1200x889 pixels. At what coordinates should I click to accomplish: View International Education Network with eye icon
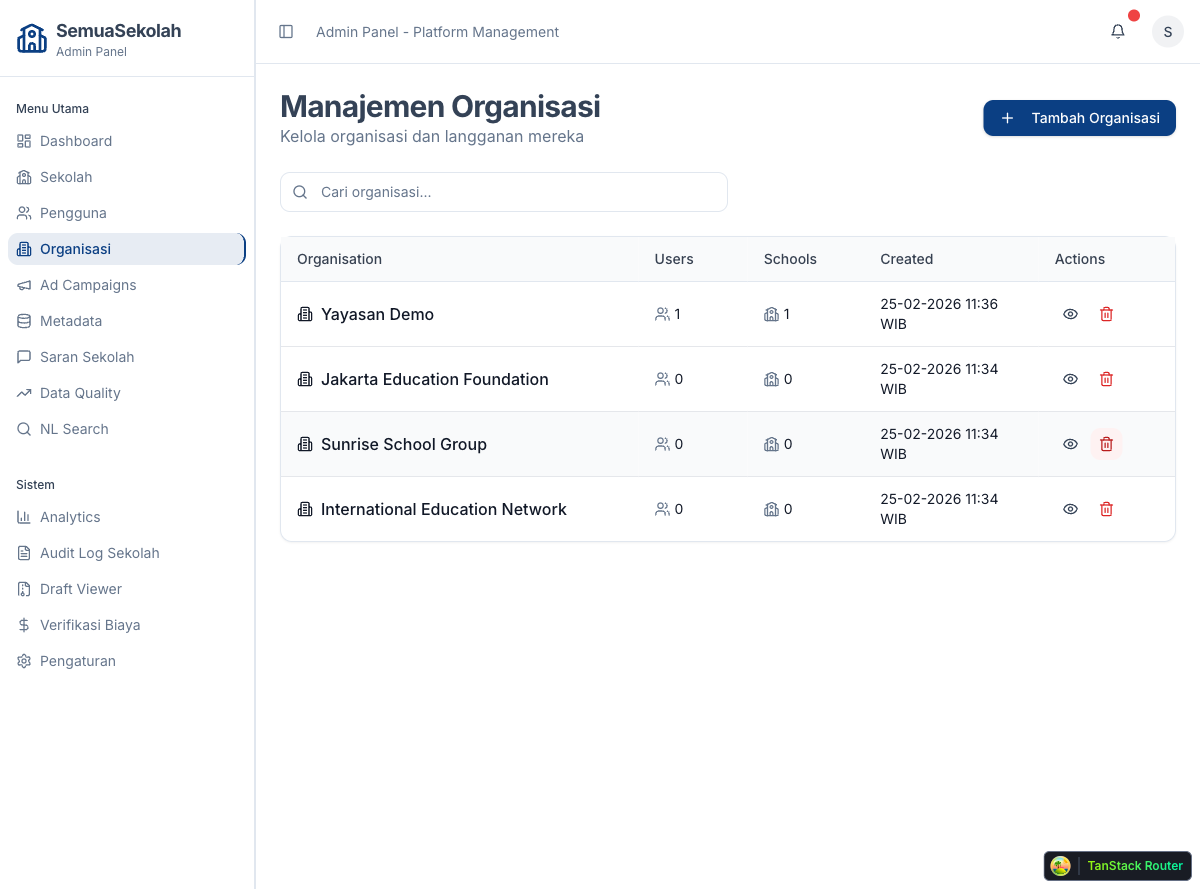[x=1070, y=509]
